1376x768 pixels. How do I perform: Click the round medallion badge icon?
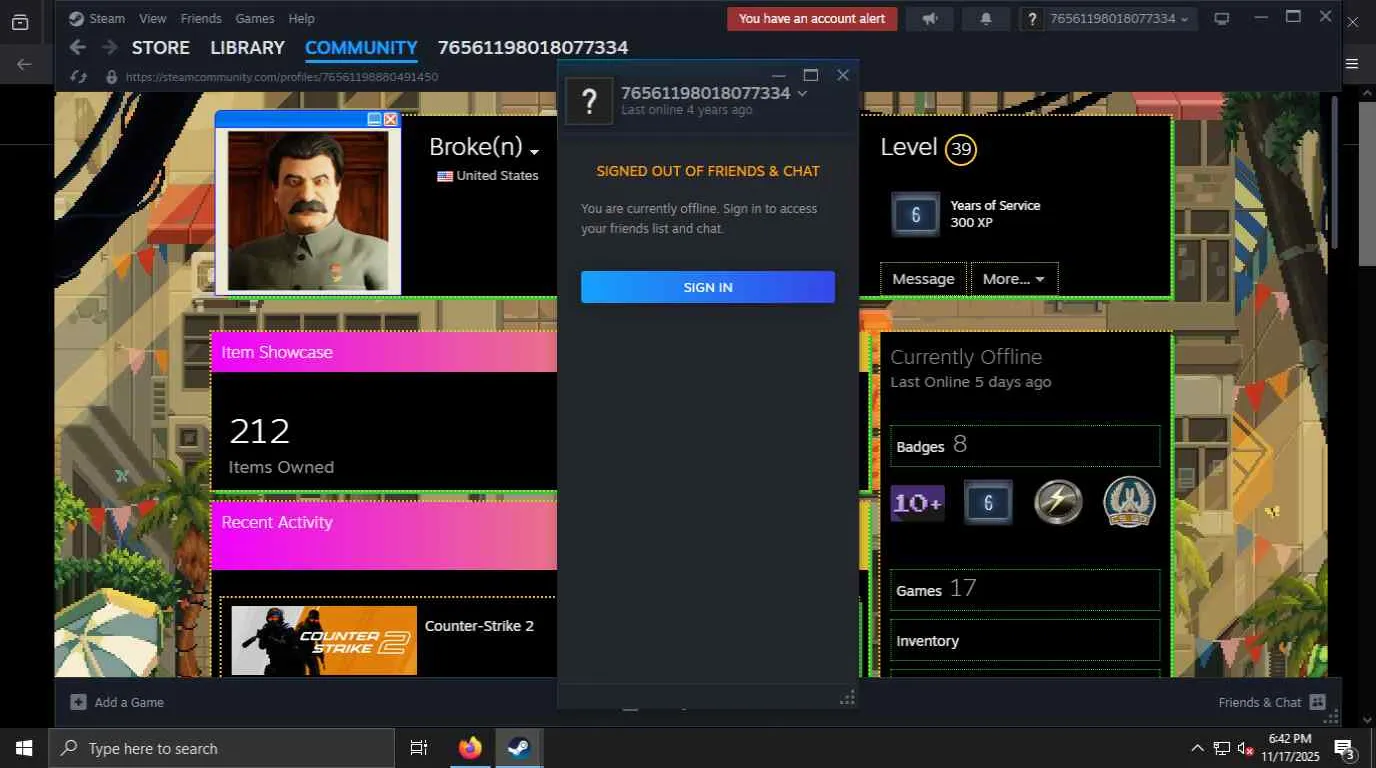pos(1129,502)
